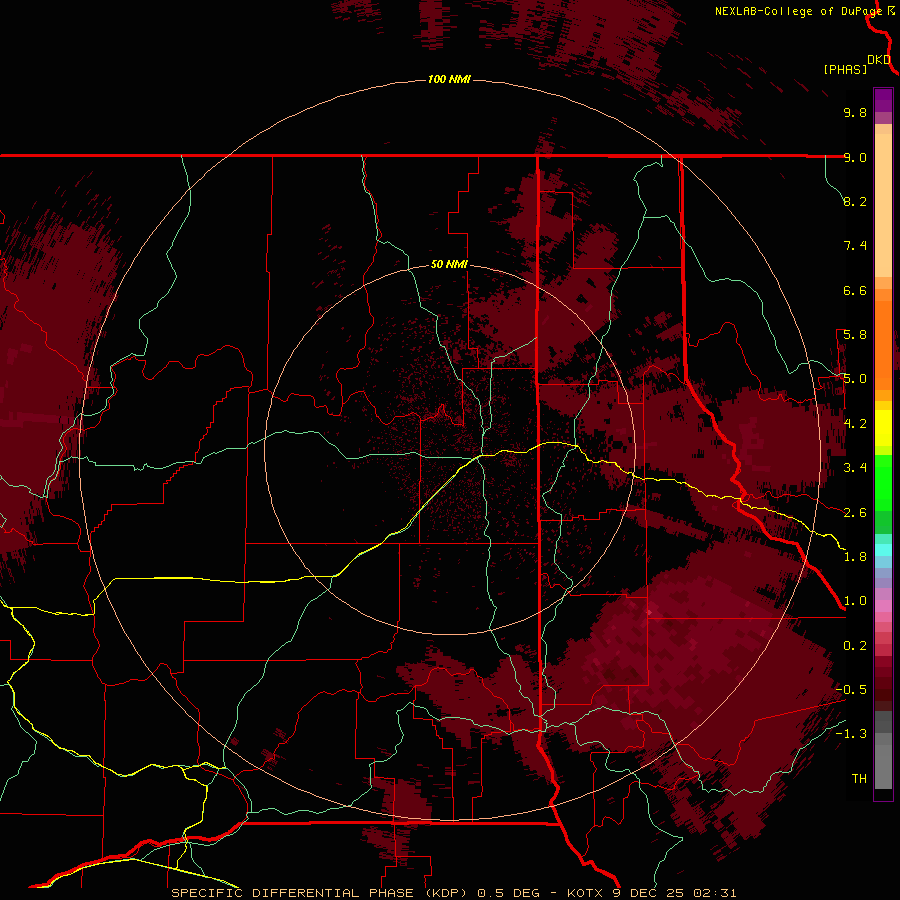The width and height of the screenshot is (900, 900).
Task: Pick the pink color bar segment
Action: point(883,606)
